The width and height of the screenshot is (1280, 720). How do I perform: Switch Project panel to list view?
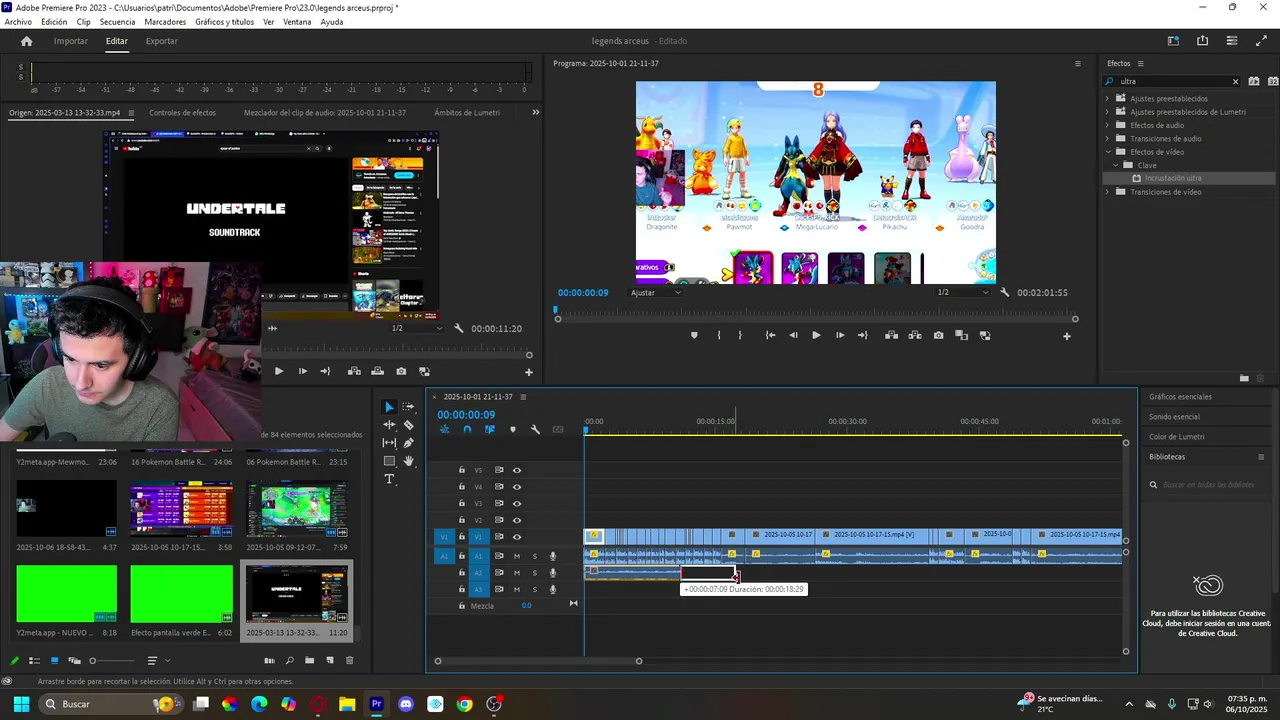coord(34,660)
